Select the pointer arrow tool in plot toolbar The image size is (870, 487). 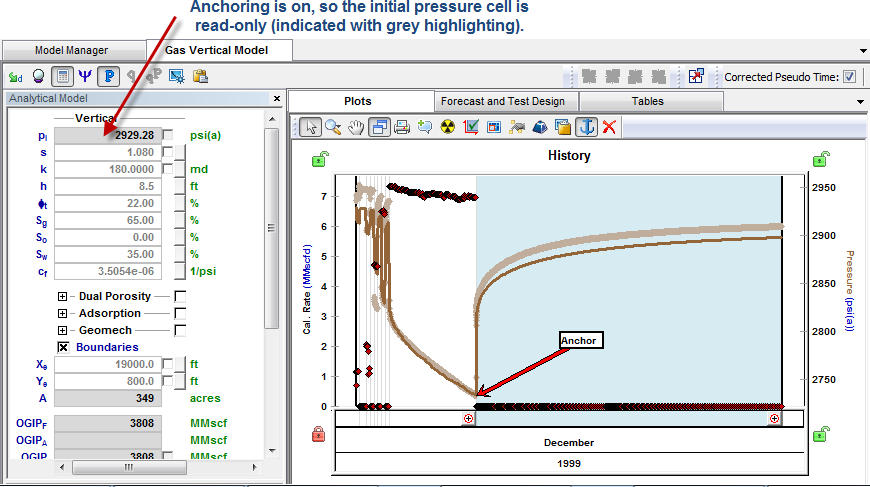pyautogui.click(x=311, y=126)
